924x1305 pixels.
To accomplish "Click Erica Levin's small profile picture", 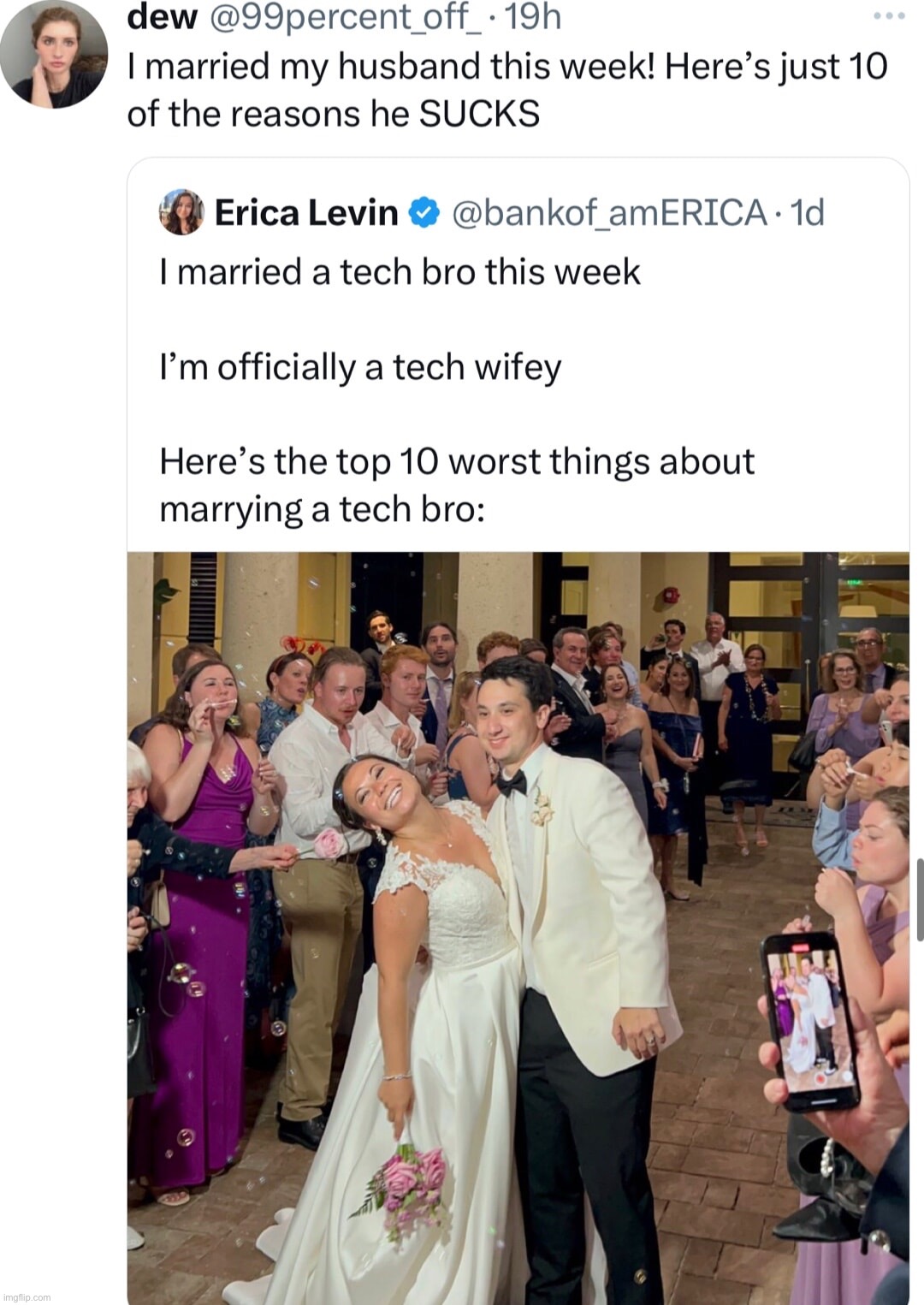I will pyautogui.click(x=181, y=212).
